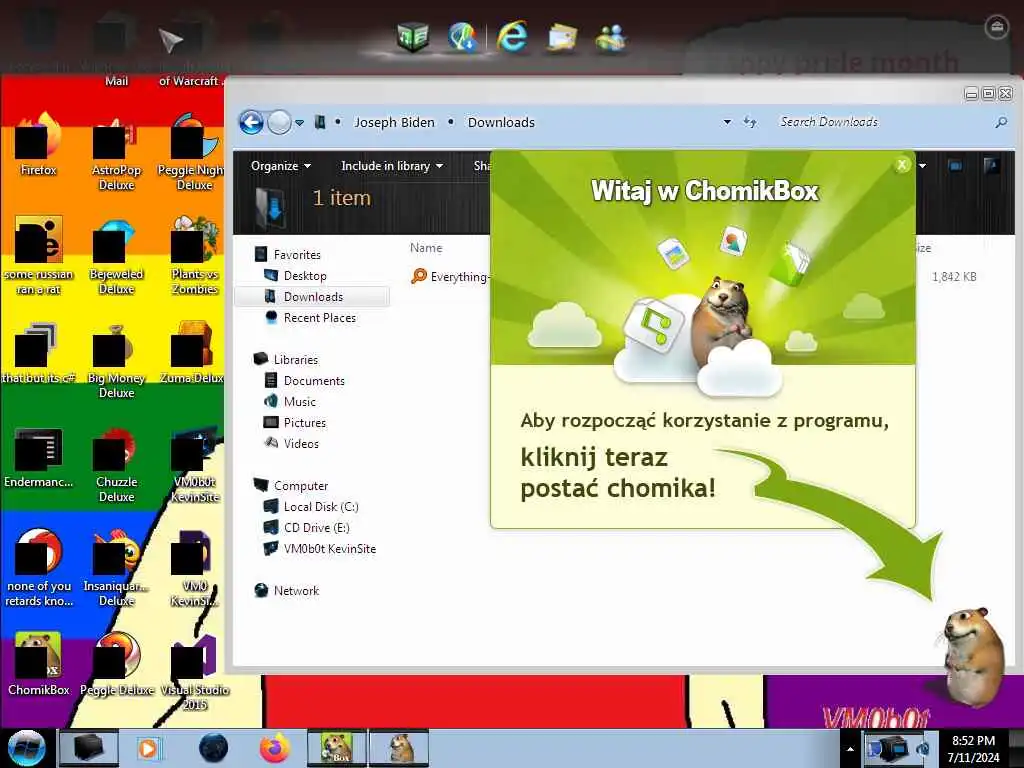Select Downloads in navigation pane

coord(312,296)
